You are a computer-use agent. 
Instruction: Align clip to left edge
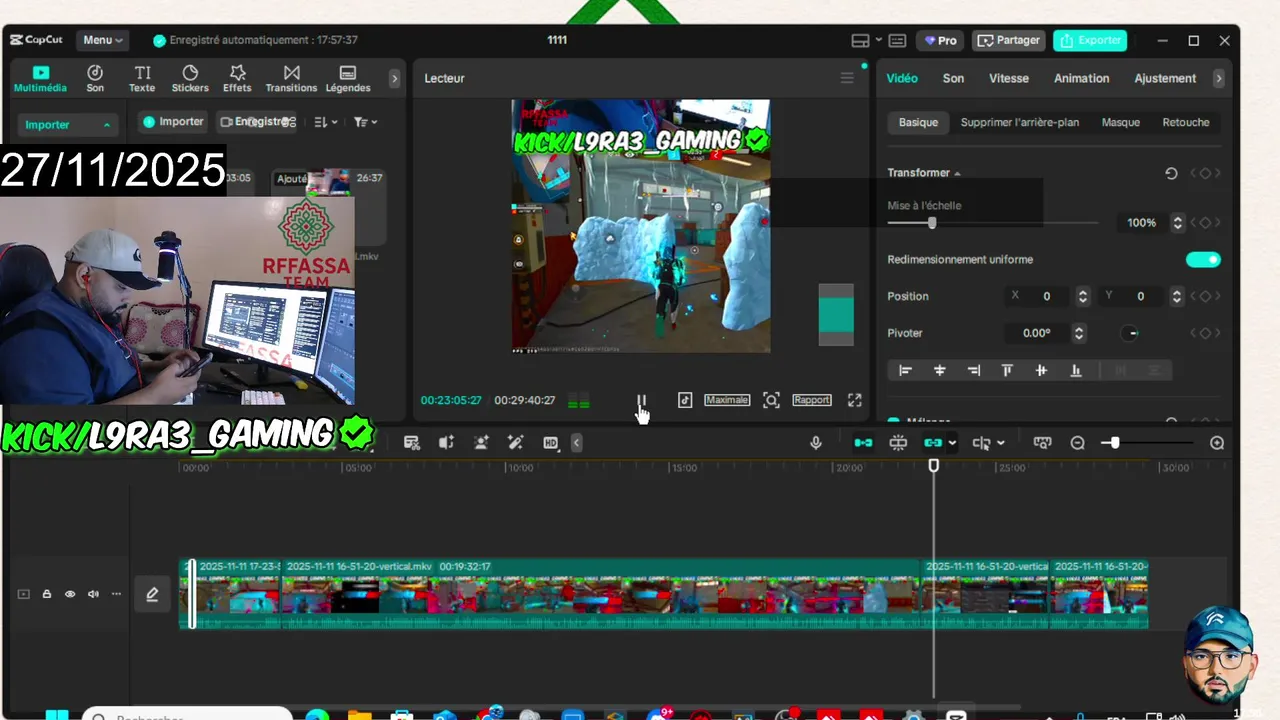(x=905, y=370)
